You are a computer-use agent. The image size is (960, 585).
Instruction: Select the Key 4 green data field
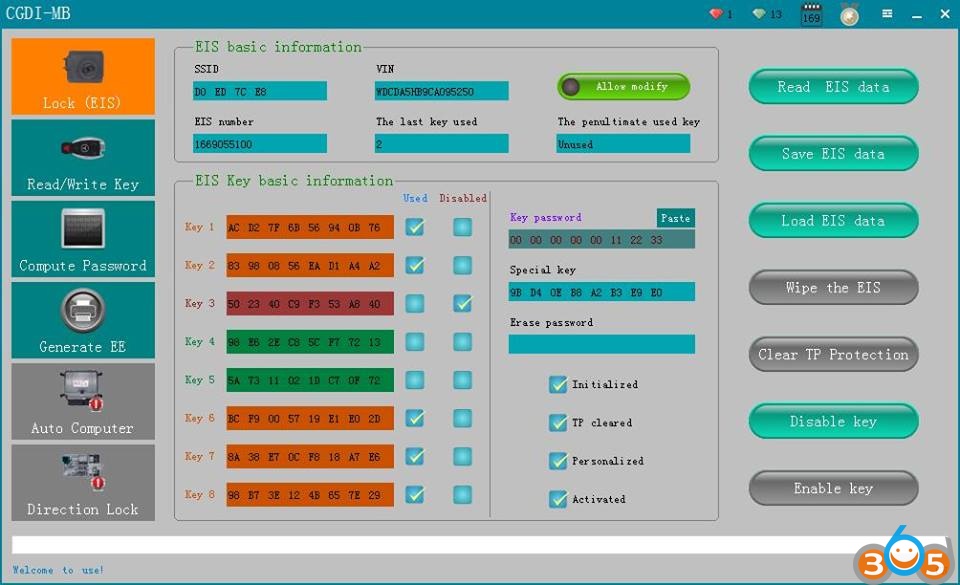click(310, 342)
